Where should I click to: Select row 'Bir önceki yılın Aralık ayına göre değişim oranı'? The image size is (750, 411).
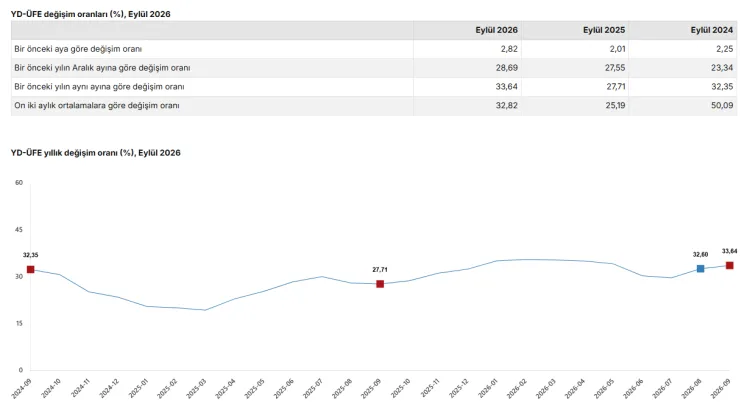point(374,68)
